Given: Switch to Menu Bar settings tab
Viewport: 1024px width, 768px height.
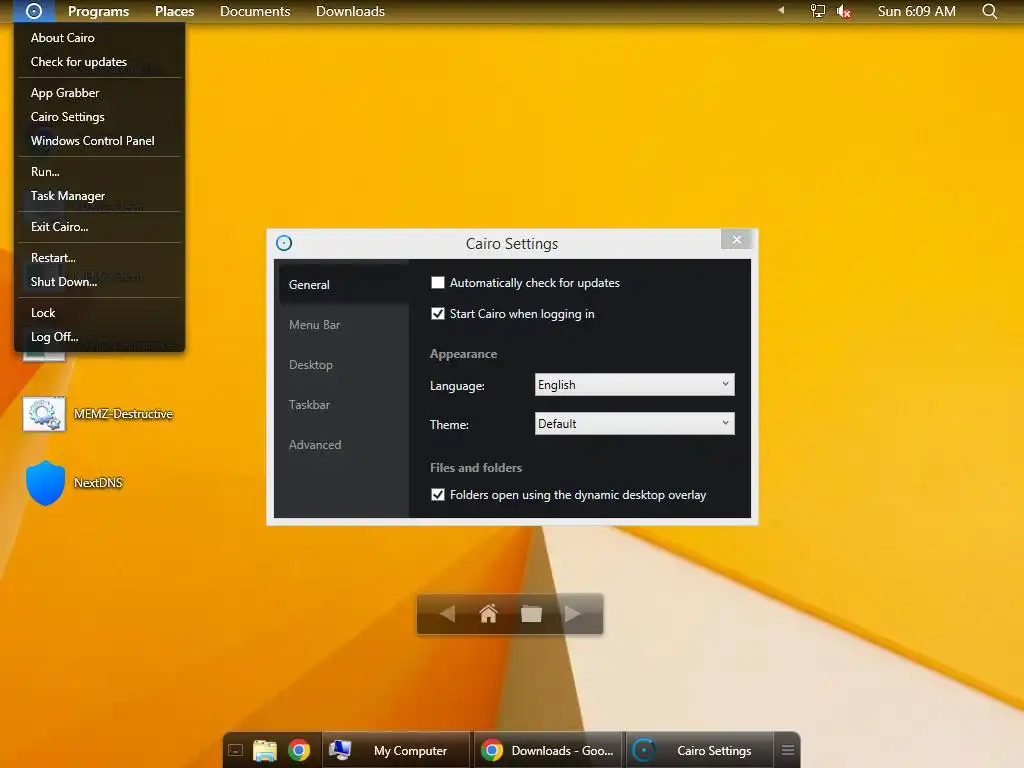Looking at the screenshot, I should click(344, 325).
